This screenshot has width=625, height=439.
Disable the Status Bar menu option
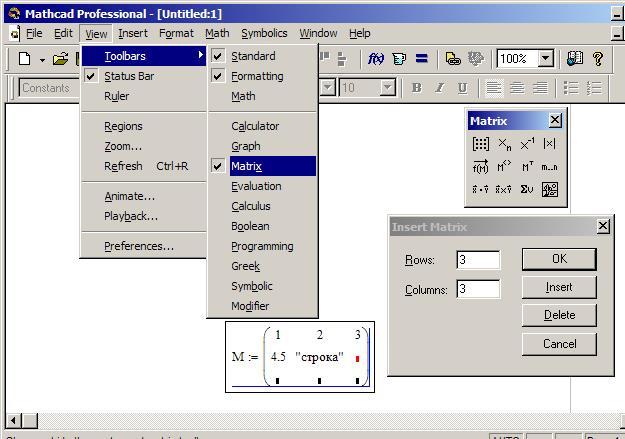click(128, 76)
